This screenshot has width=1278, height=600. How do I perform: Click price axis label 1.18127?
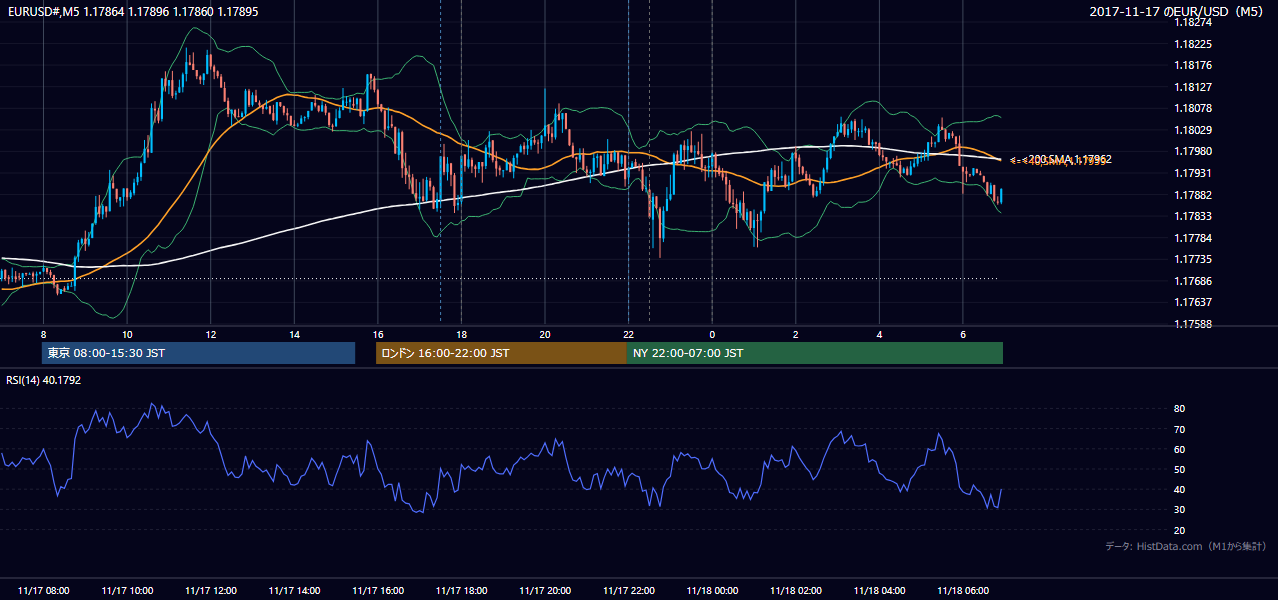[1193, 87]
